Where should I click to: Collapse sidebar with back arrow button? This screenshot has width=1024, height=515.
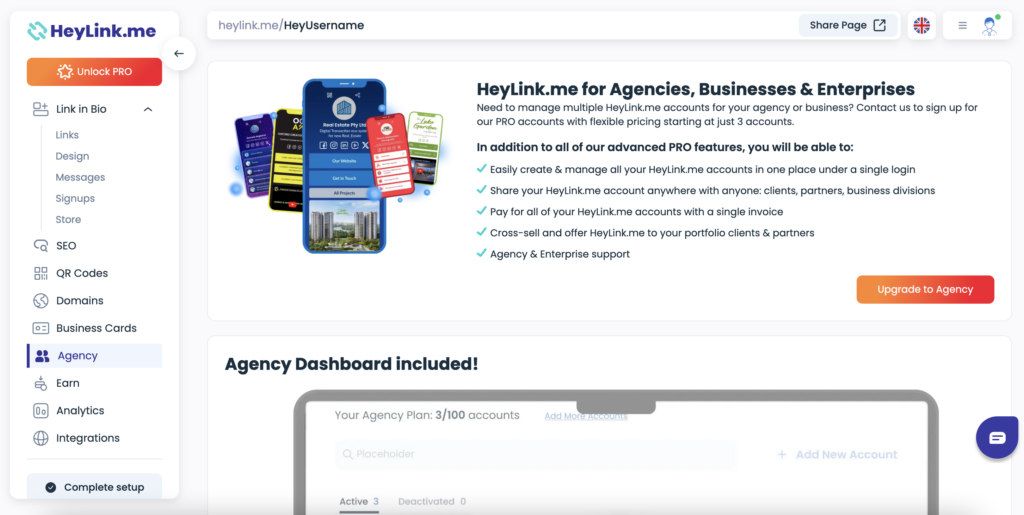[179, 54]
